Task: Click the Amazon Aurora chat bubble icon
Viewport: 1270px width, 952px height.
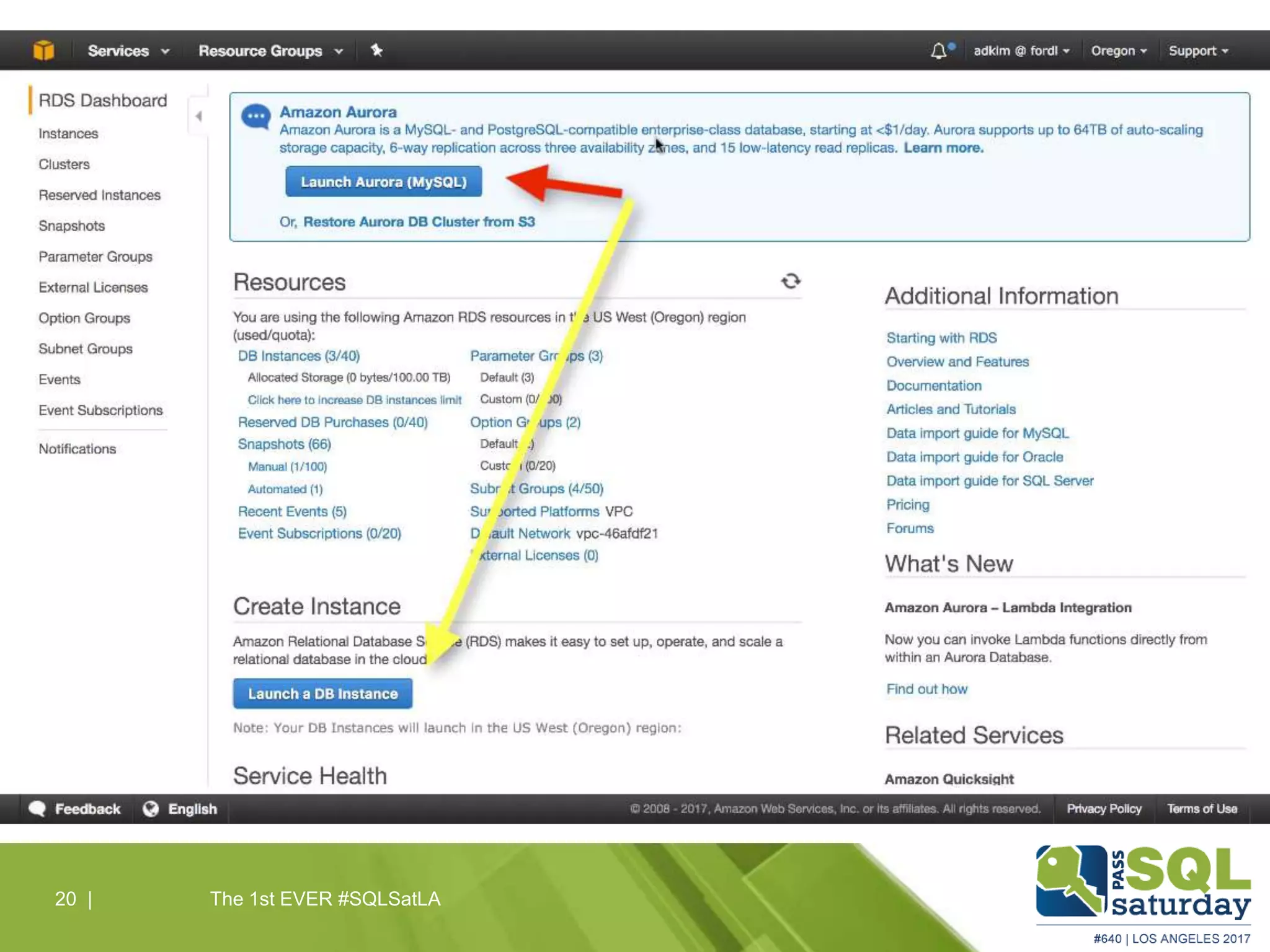Action: (x=255, y=117)
